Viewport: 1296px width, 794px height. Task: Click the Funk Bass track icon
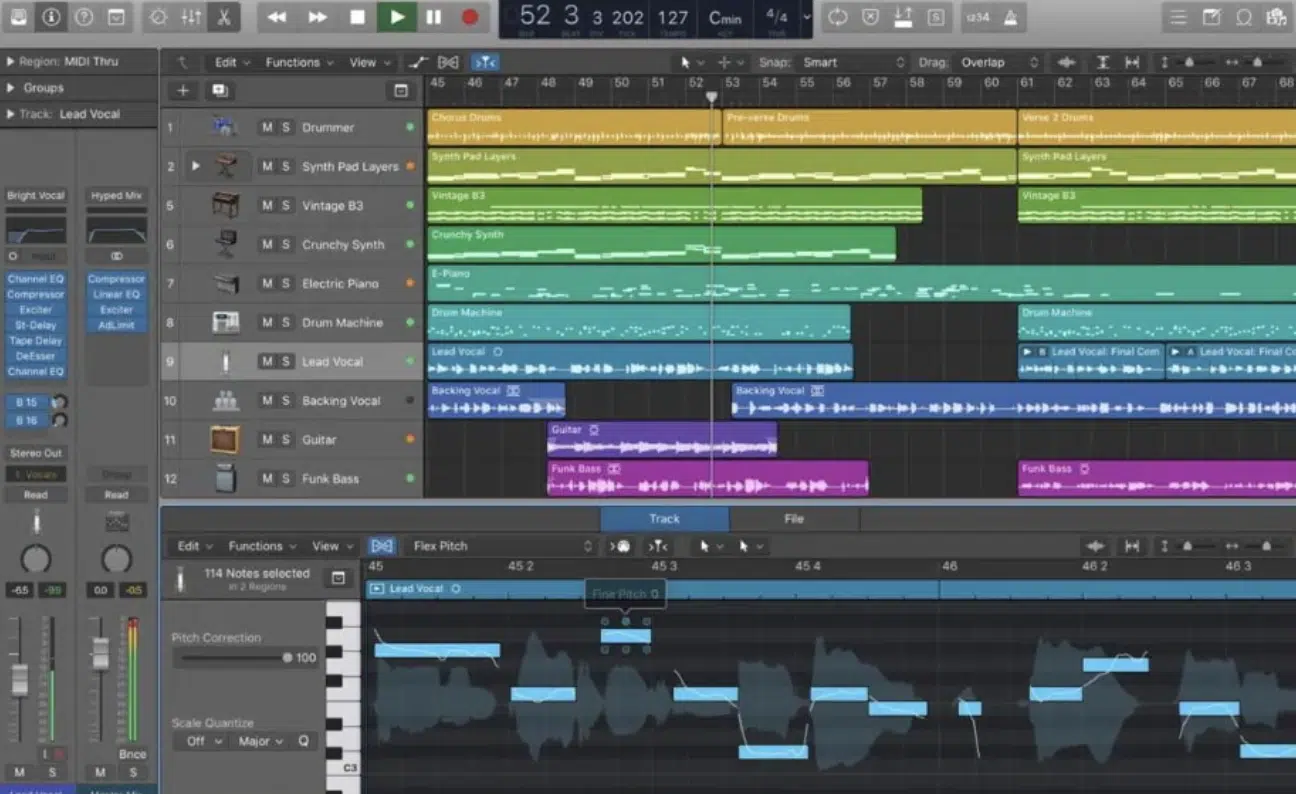tap(224, 478)
